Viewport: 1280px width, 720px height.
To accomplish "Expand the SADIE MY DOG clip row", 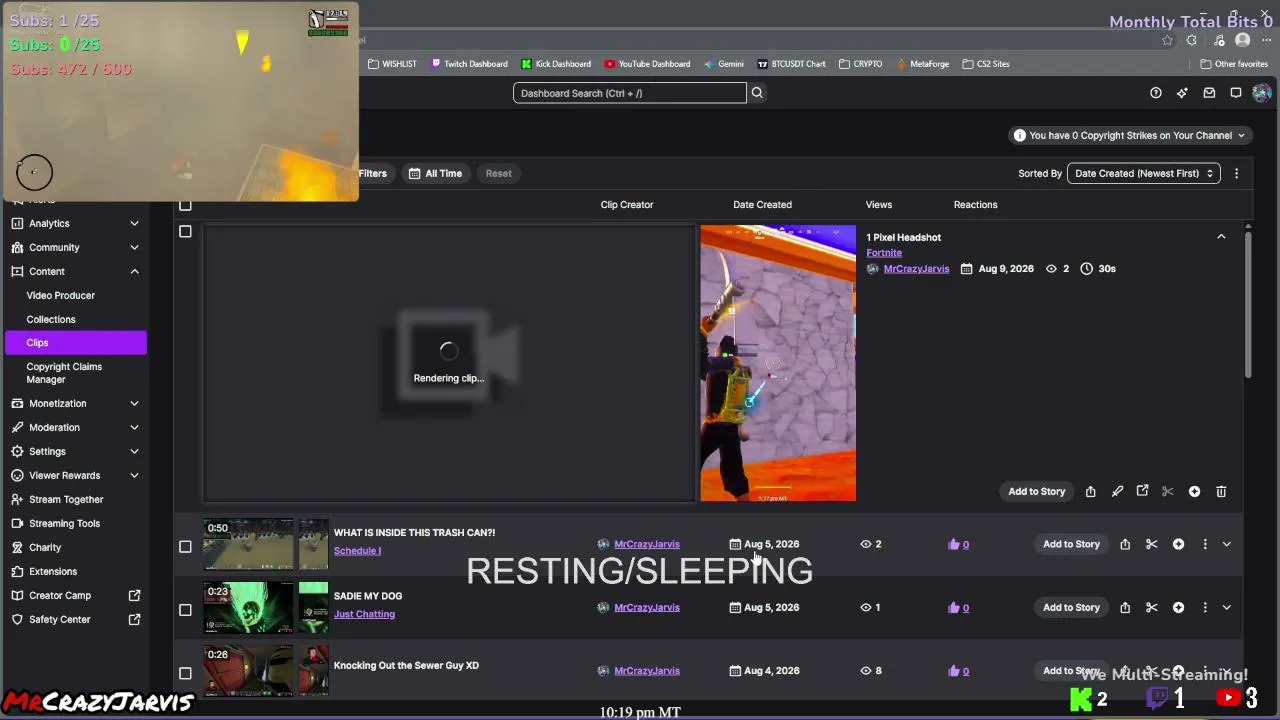I will pyautogui.click(x=1227, y=607).
